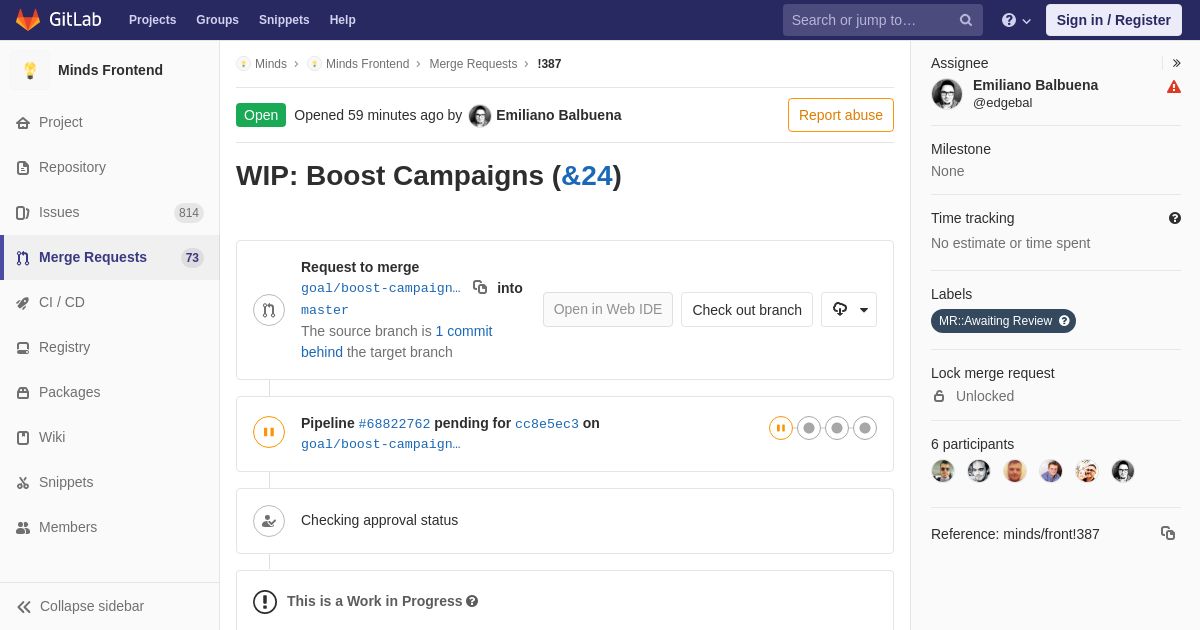Screen dimensions: 1200x630
Task: Open Time tracking help icon
Action: click(x=1175, y=218)
